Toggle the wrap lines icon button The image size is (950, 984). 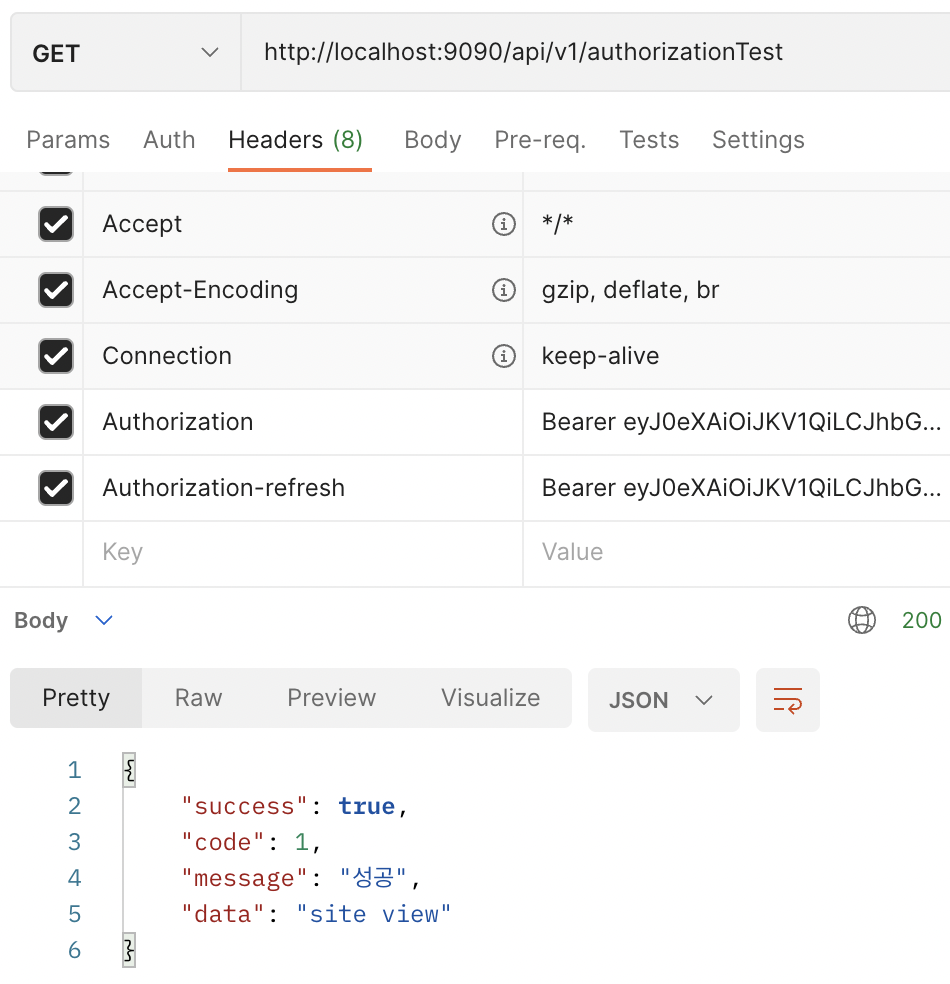(x=788, y=700)
